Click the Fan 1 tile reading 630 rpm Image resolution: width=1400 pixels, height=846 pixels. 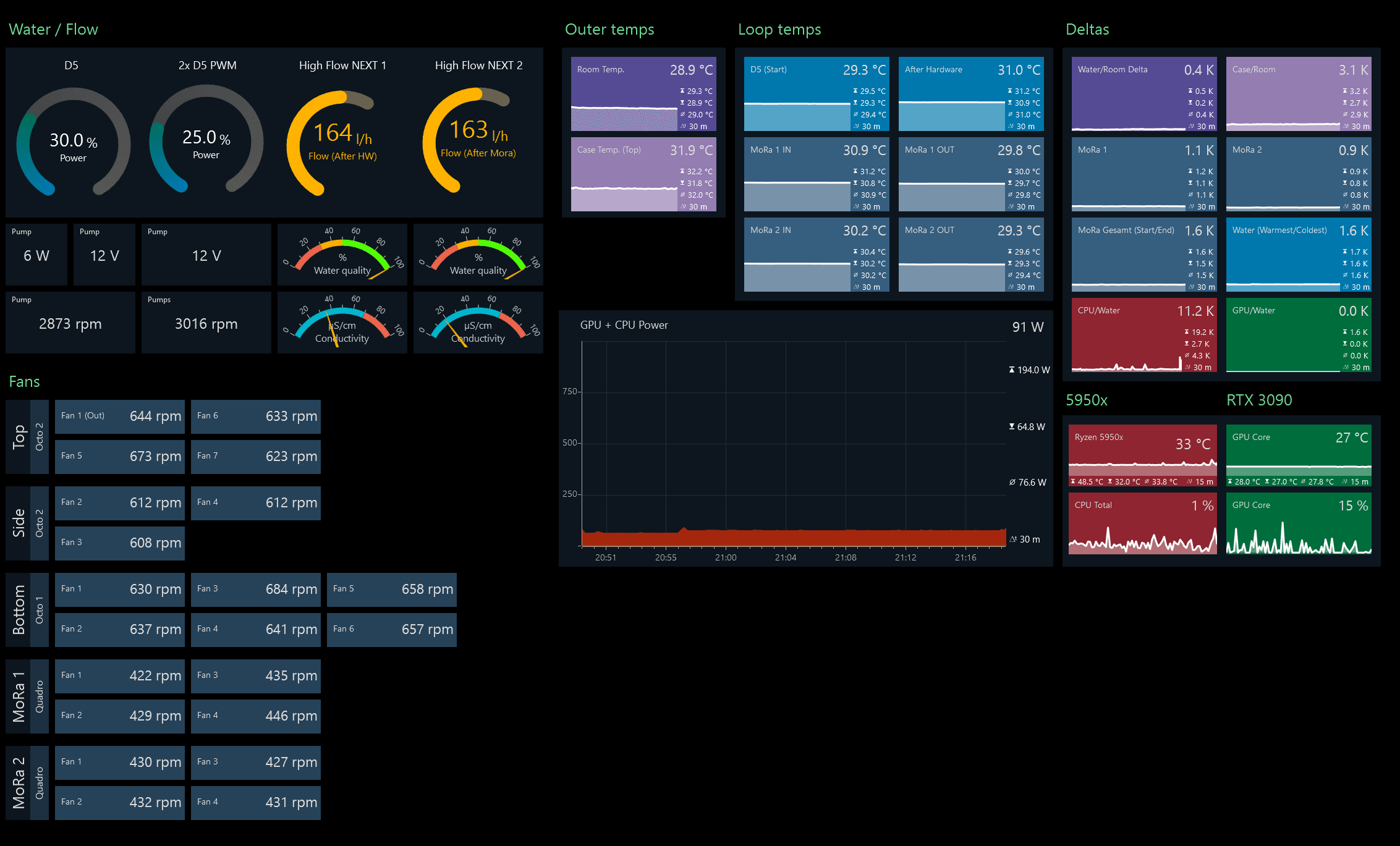click(x=120, y=590)
